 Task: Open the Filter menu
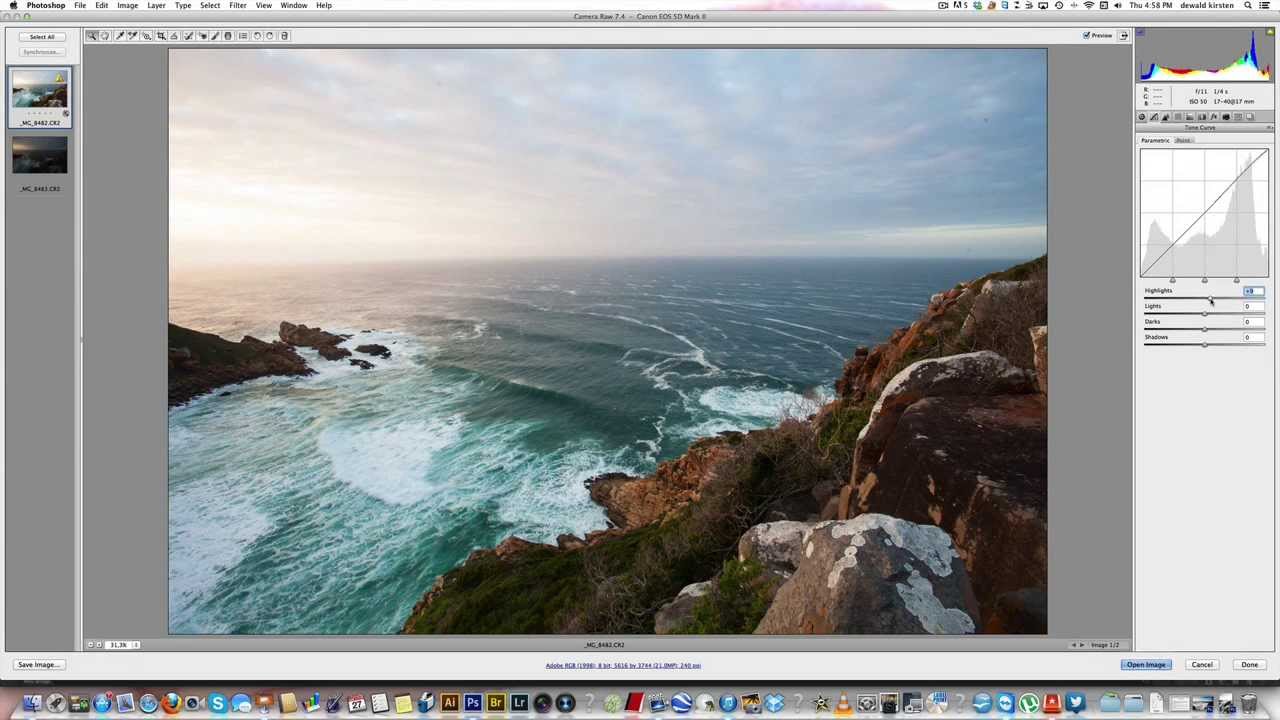[x=238, y=5]
